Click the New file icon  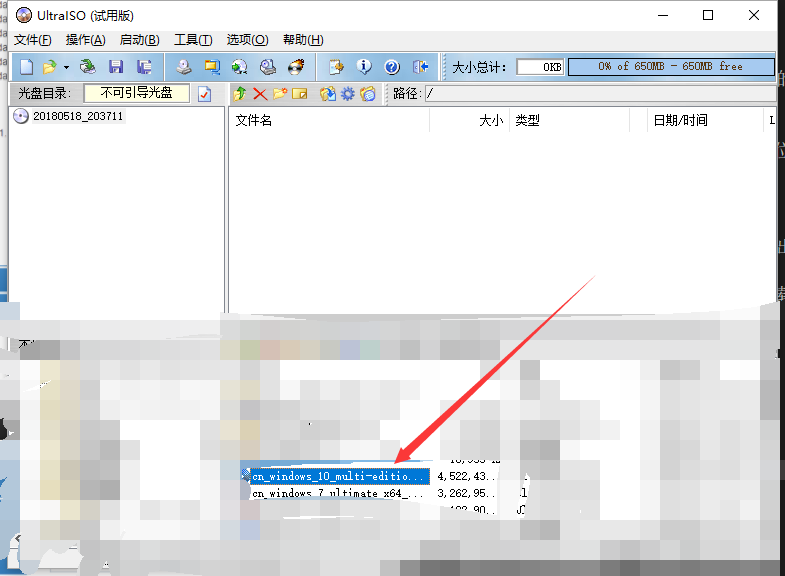[26, 67]
